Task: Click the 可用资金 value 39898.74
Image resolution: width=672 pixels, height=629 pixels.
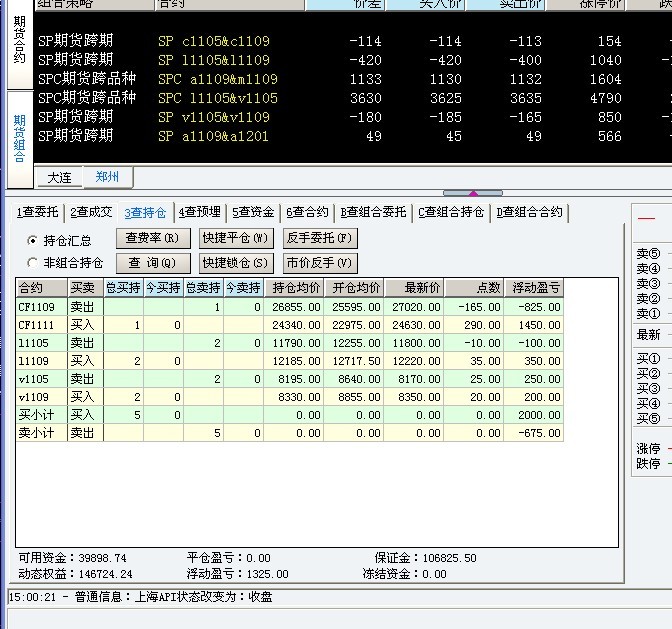Action: [x=102, y=558]
